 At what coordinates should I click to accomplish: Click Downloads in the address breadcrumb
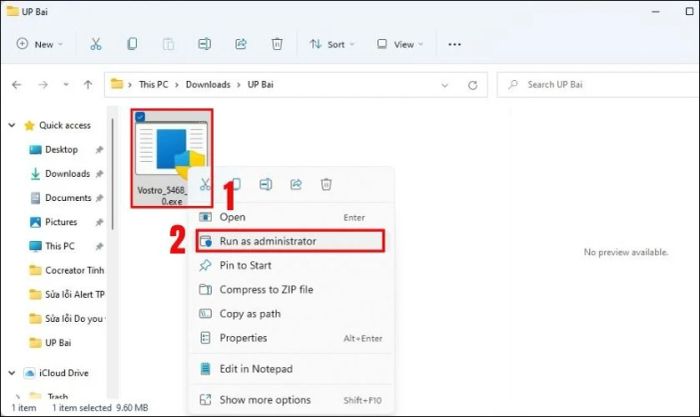click(208, 84)
